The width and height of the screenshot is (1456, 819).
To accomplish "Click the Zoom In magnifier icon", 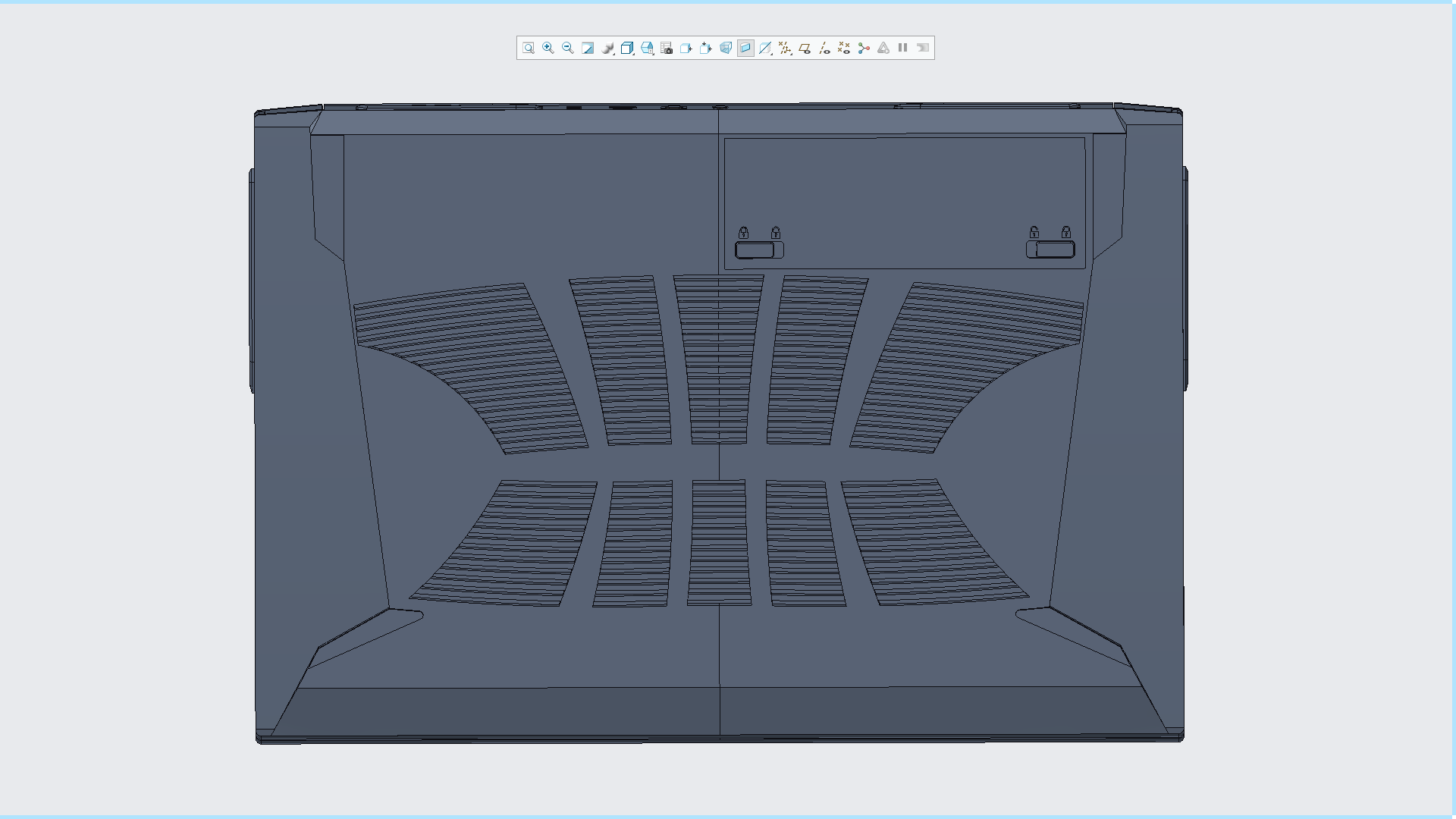I will [548, 48].
